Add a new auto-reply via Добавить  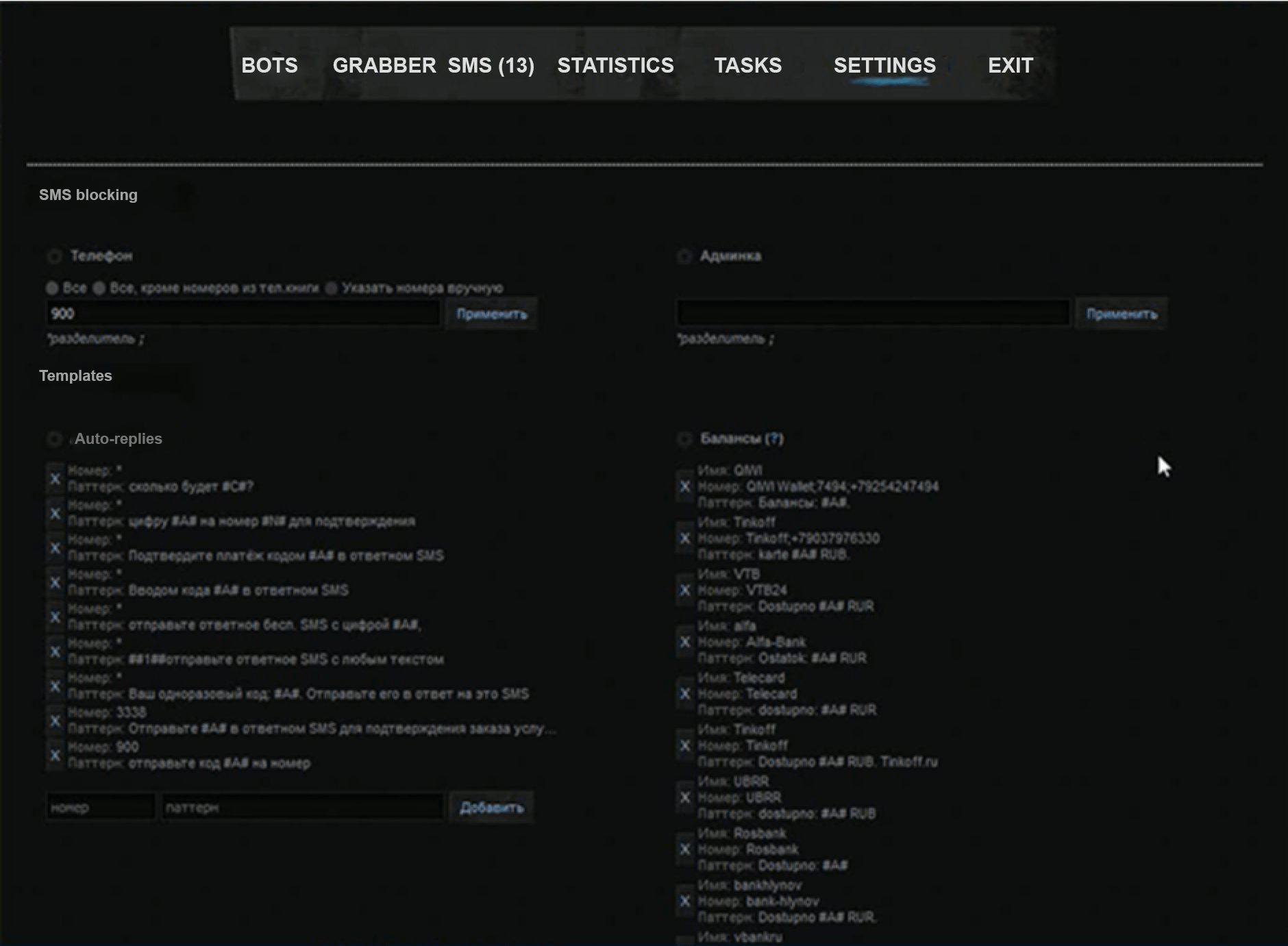pyautogui.click(x=491, y=807)
